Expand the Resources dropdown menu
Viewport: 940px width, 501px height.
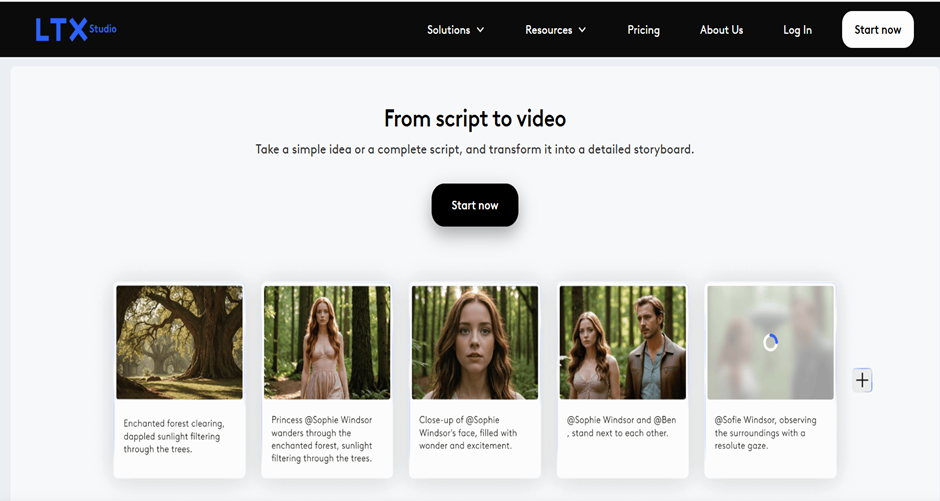556,30
